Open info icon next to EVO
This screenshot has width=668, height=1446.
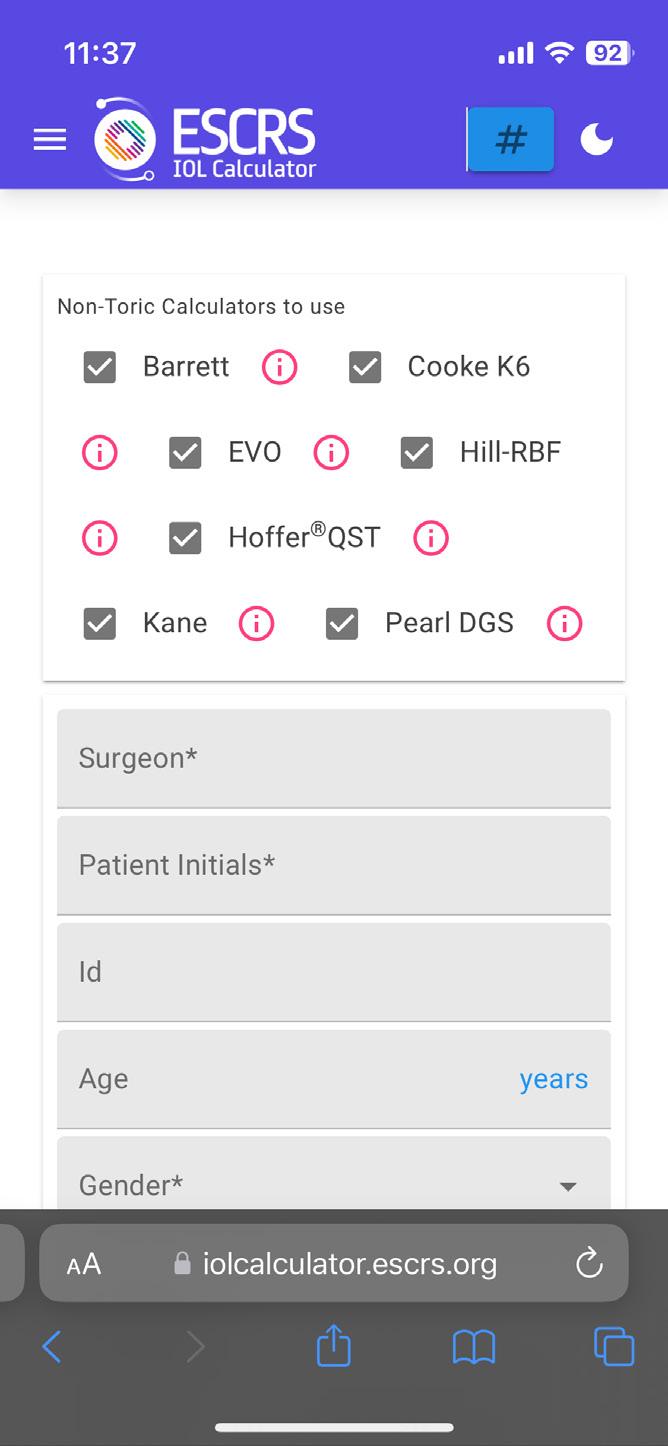[331, 453]
